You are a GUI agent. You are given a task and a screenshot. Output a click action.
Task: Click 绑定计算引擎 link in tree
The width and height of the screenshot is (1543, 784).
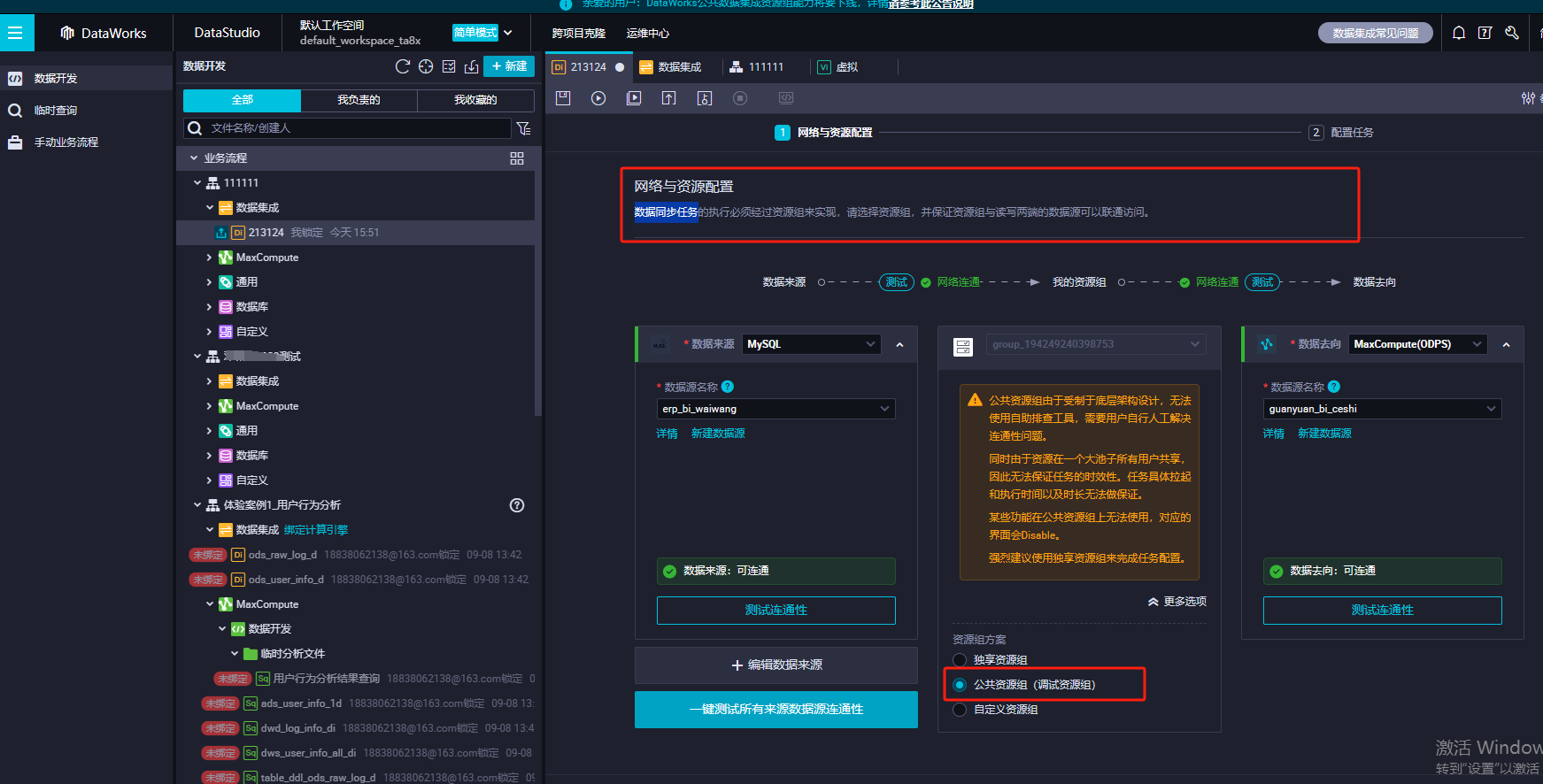(x=316, y=530)
